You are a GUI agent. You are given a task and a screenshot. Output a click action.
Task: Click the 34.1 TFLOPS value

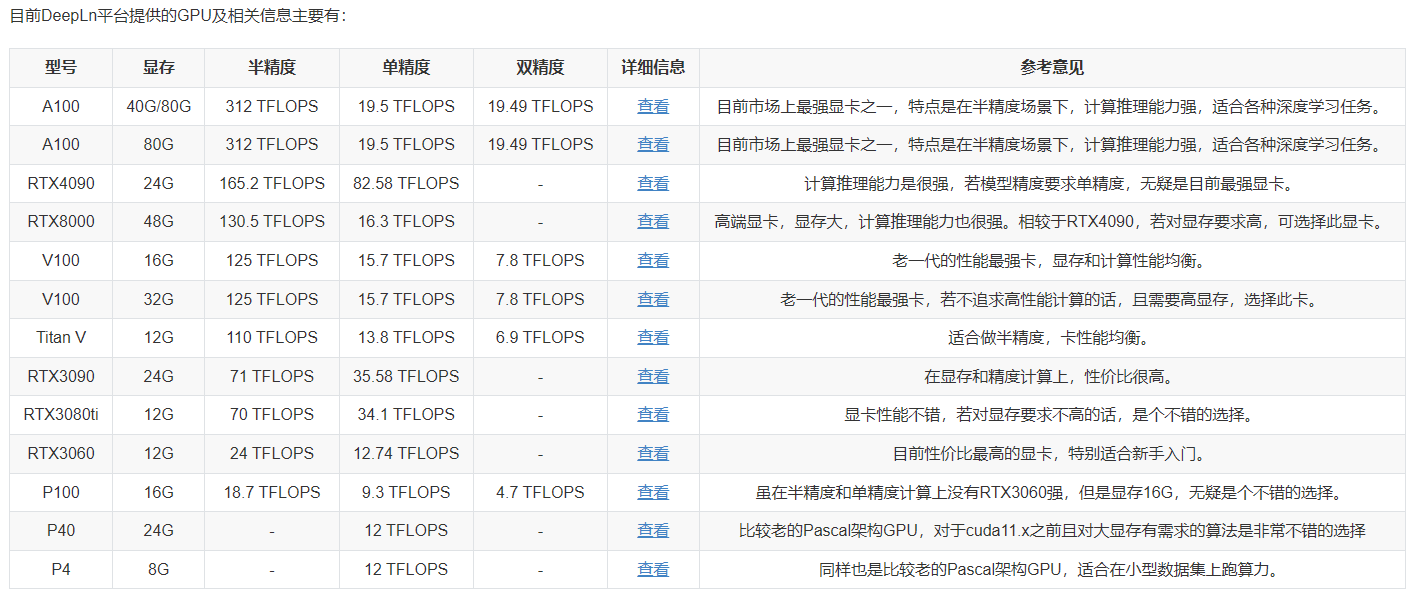pos(406,415)
